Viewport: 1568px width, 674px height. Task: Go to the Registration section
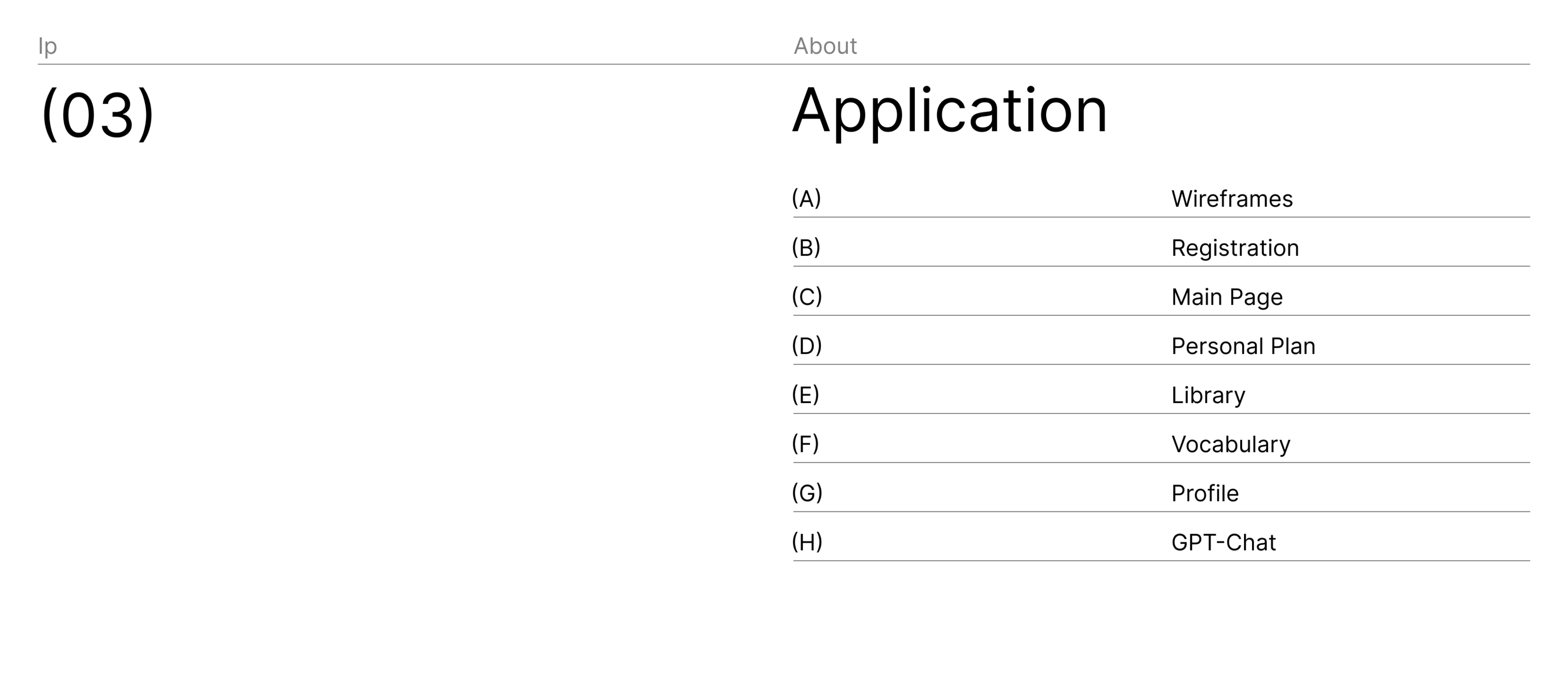click(1234, 248)
